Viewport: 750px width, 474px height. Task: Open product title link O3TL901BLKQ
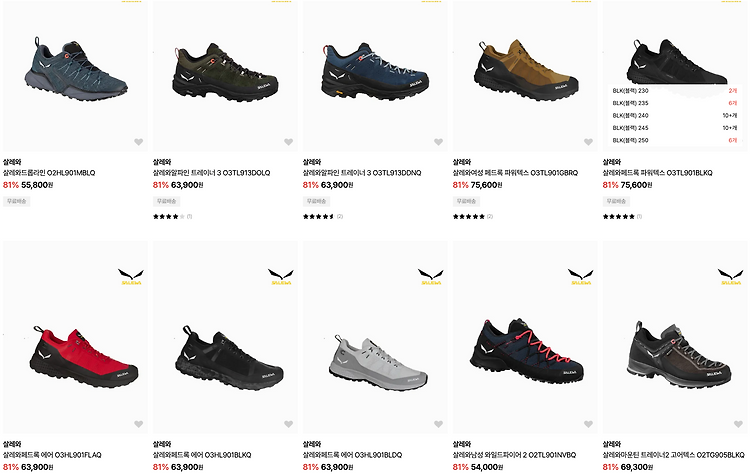coord(657,173)
